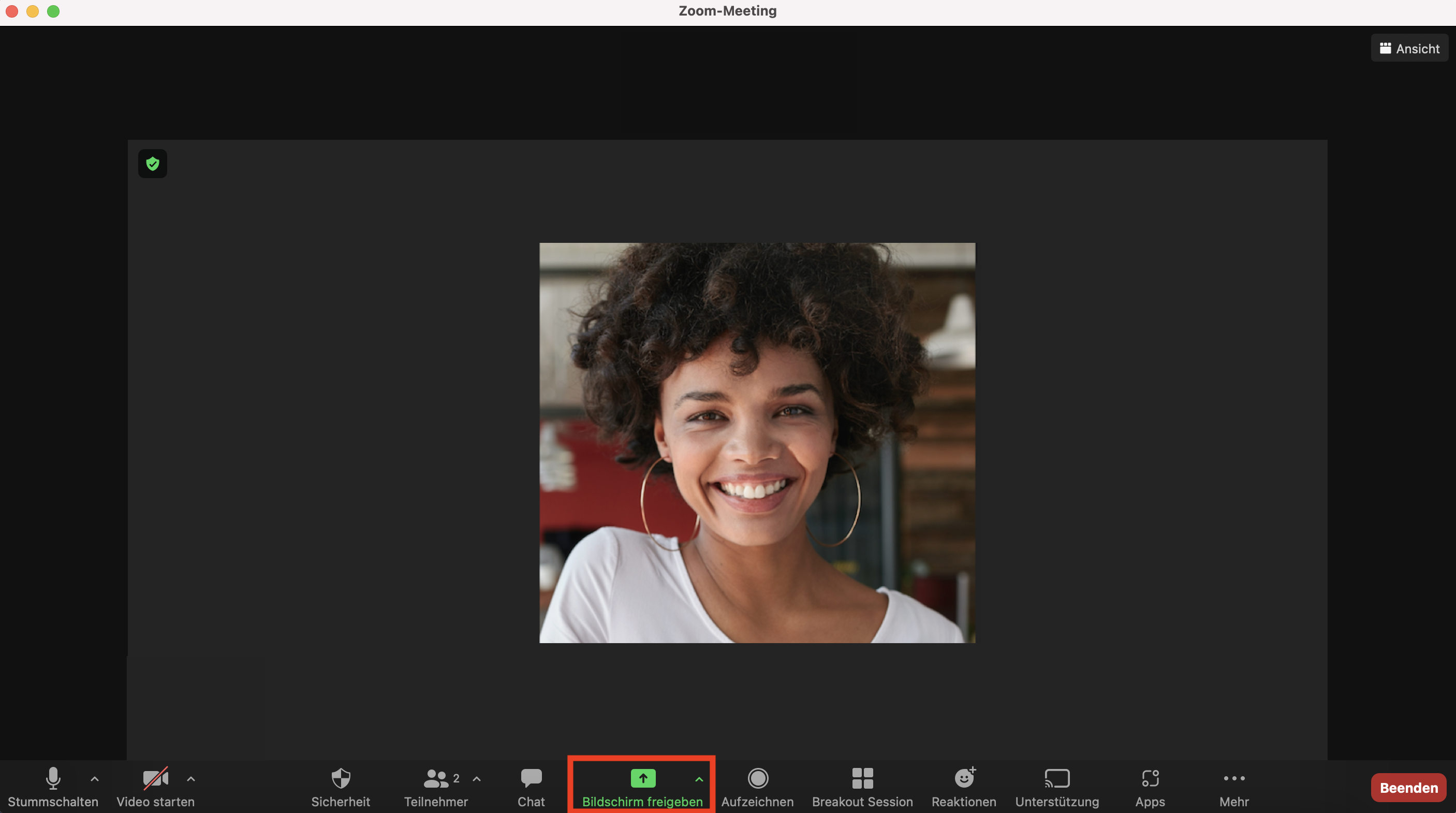Image resolution: width=1456 pixels, height=813 pixels.
Task: Start recording with Aufzeichnen icon
Action: (757, 778)
